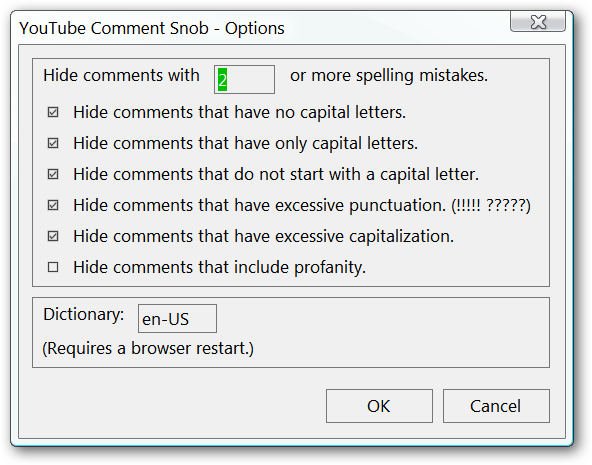This screenshot has height=465, width=592.
Task: Click the 'Dictionary:' label text
Action: tap(83, 314)
